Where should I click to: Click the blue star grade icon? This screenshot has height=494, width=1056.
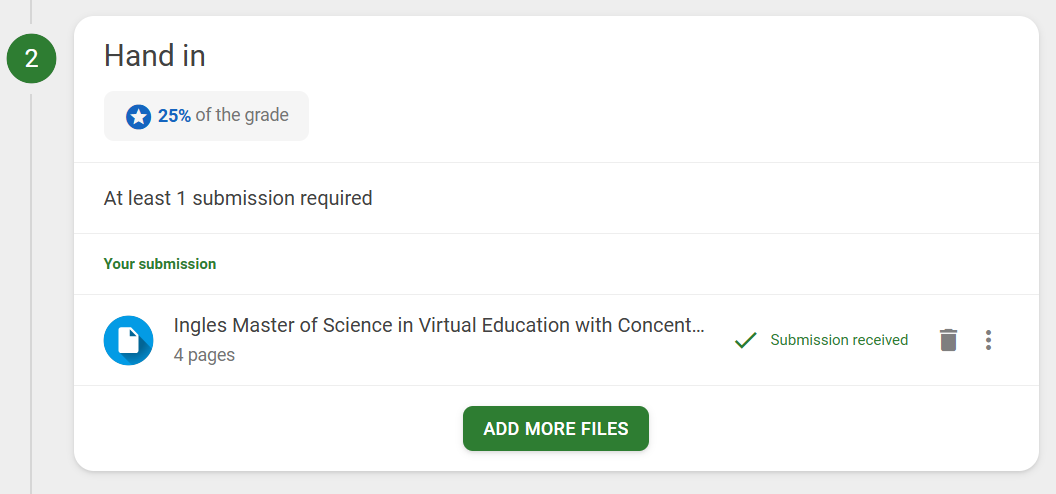138,117
